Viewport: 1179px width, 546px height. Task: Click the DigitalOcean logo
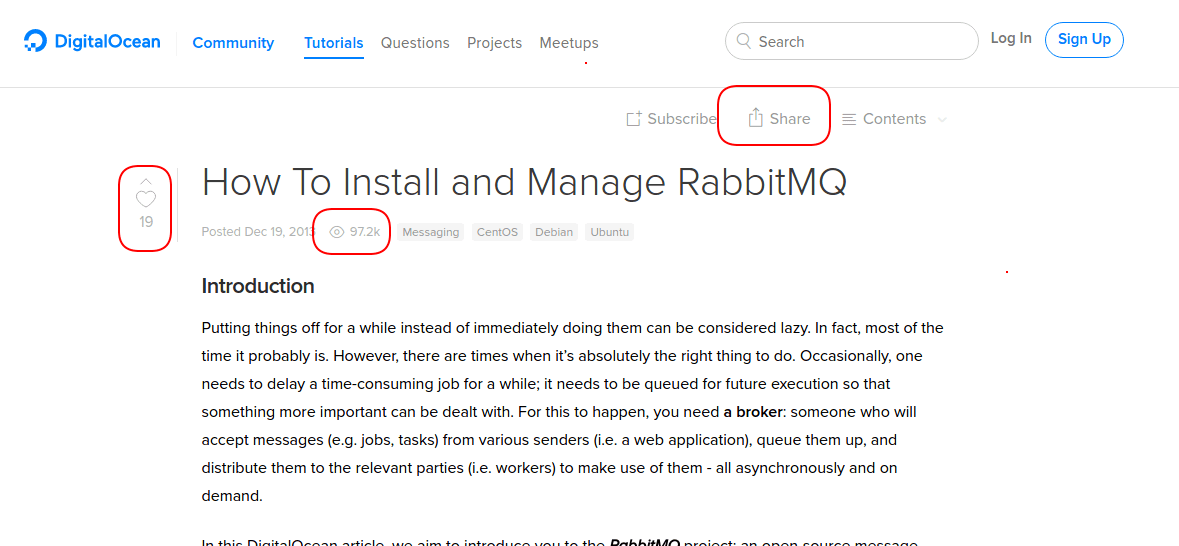[92, 41]
